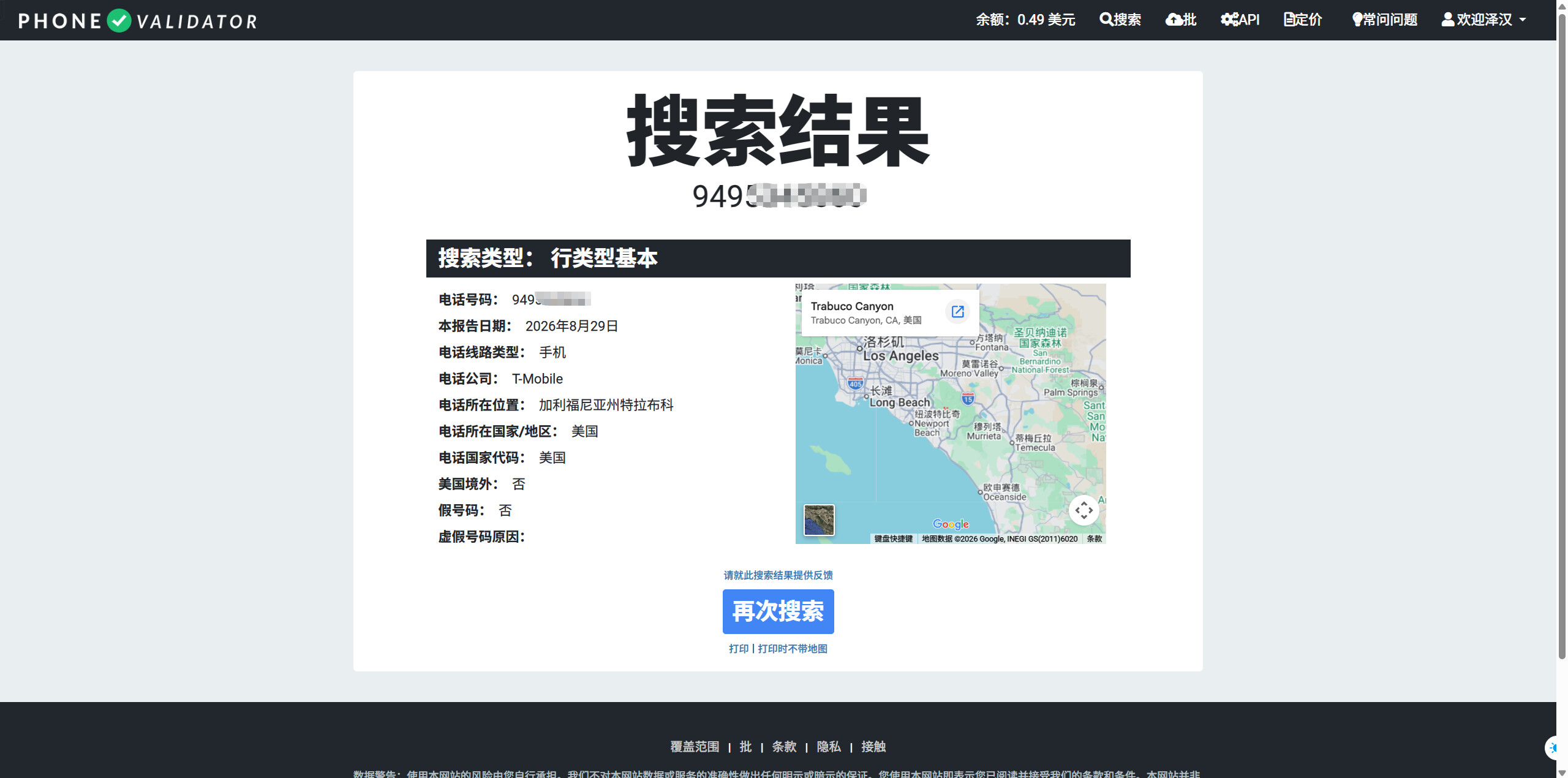This screenshot has width=1568, height=778.
Task: Click the Google logo on the map
Action: tap(951, 524)
